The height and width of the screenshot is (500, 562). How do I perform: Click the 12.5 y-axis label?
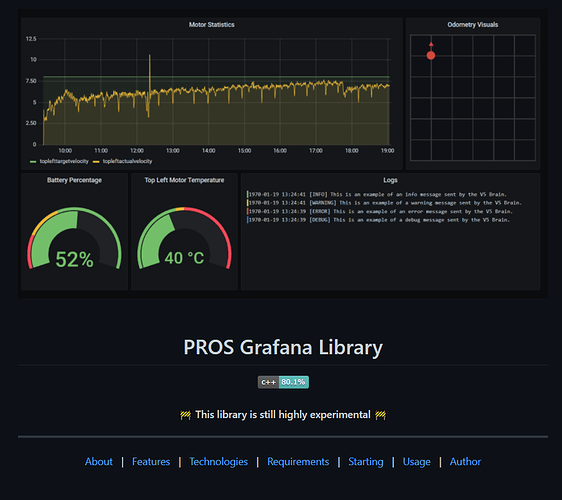pyautogui.click(x=31, y=39)
